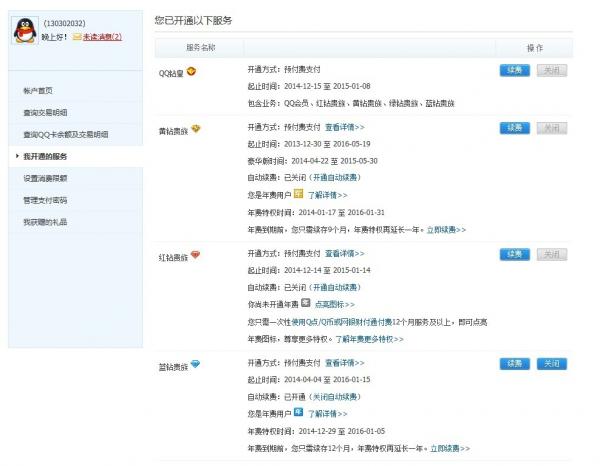600x466 pixels.
Task: Click 续费 button for 黄钻贵族
Action: click(515, 128)
